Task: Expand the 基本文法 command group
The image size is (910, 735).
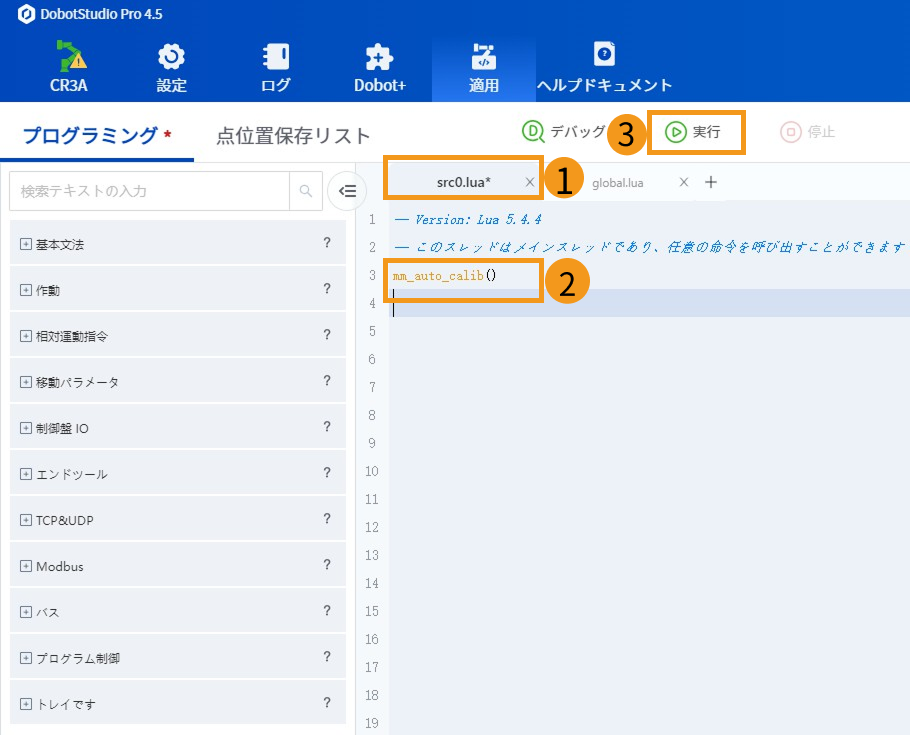Action: tap(26, 244)
